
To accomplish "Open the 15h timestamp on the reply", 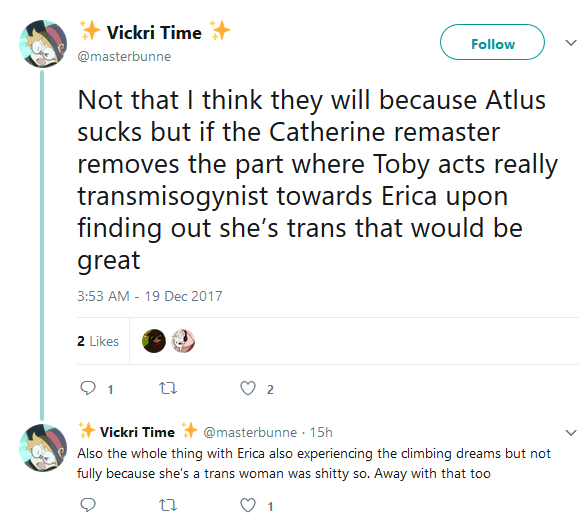I will click(x=321, y=432).
